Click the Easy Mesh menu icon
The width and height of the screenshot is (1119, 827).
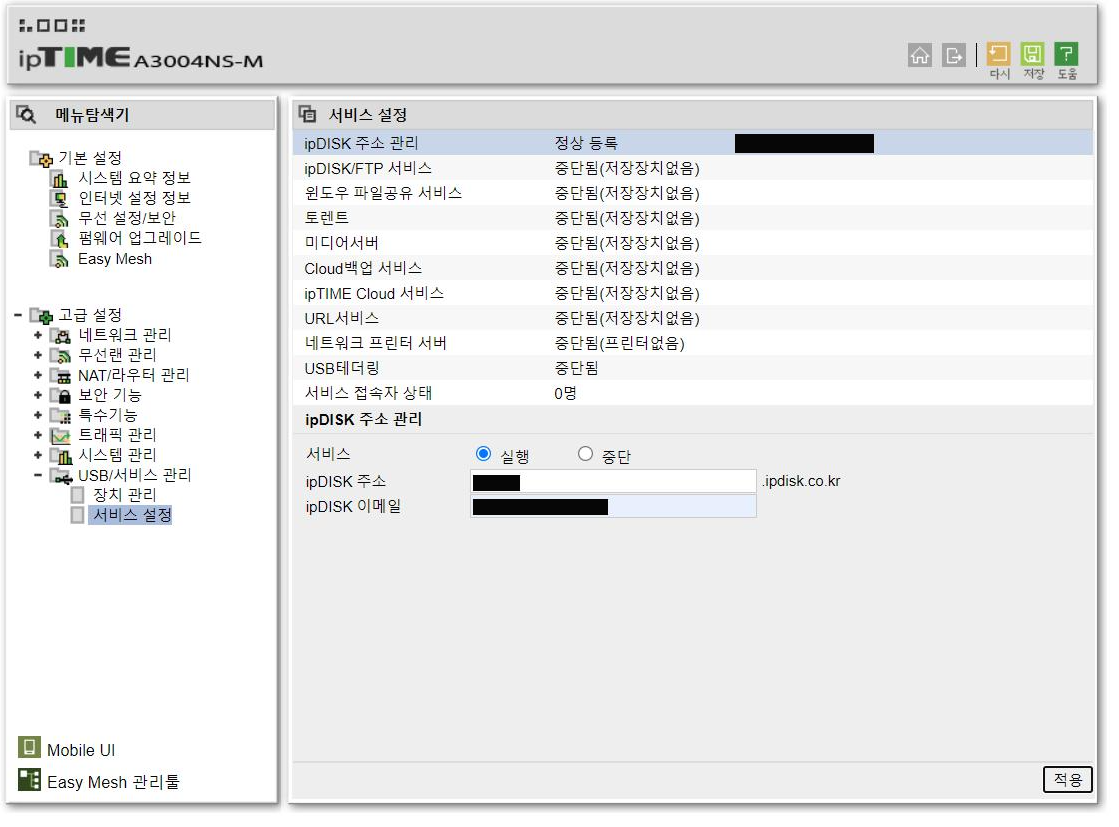60,259
